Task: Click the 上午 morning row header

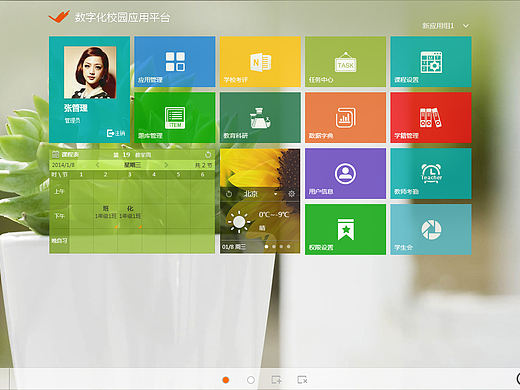Action: click(x=59, y=192)
